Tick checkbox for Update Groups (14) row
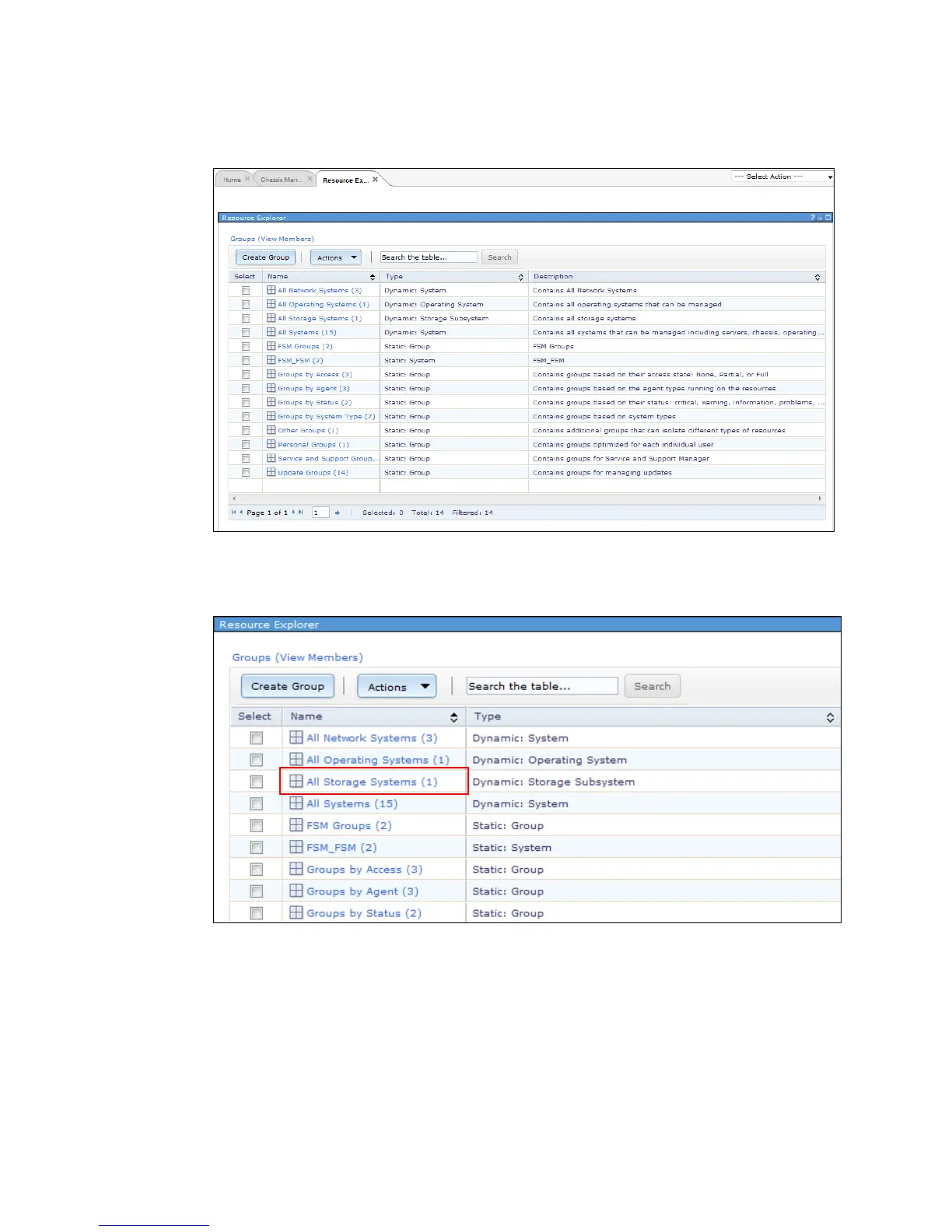Viewport: 952px width, 1232px height. pyautogui.click(x=246, y=473)
